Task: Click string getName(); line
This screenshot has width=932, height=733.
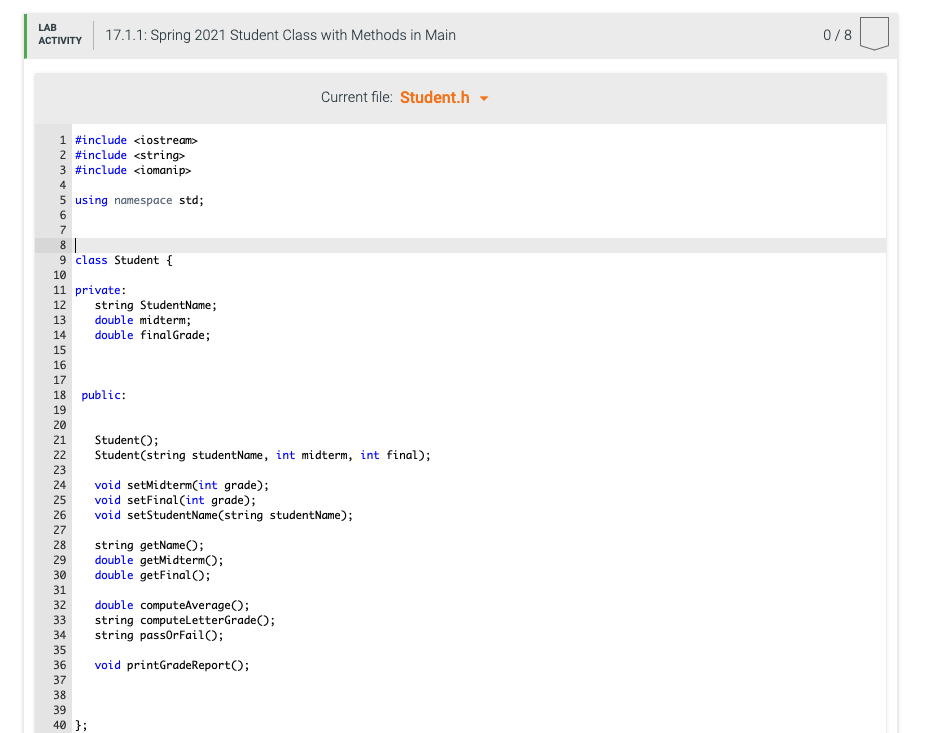Action: coord(149,545)
